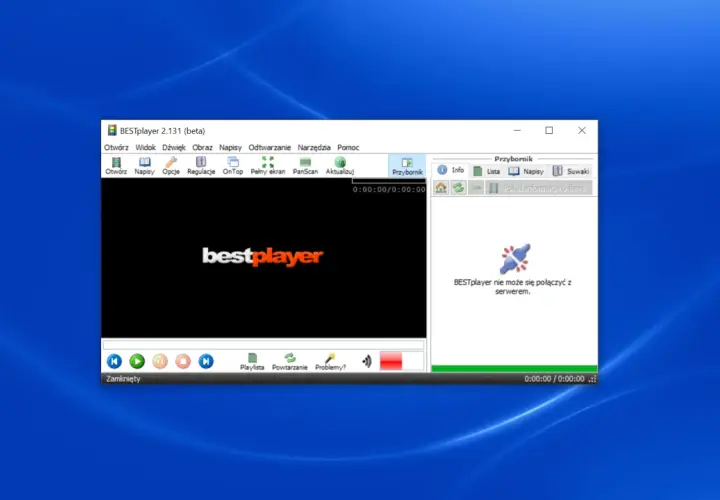Click the playback seek bar
The width and height of the screenshot is (720, 500).
[x=264, y=345]
